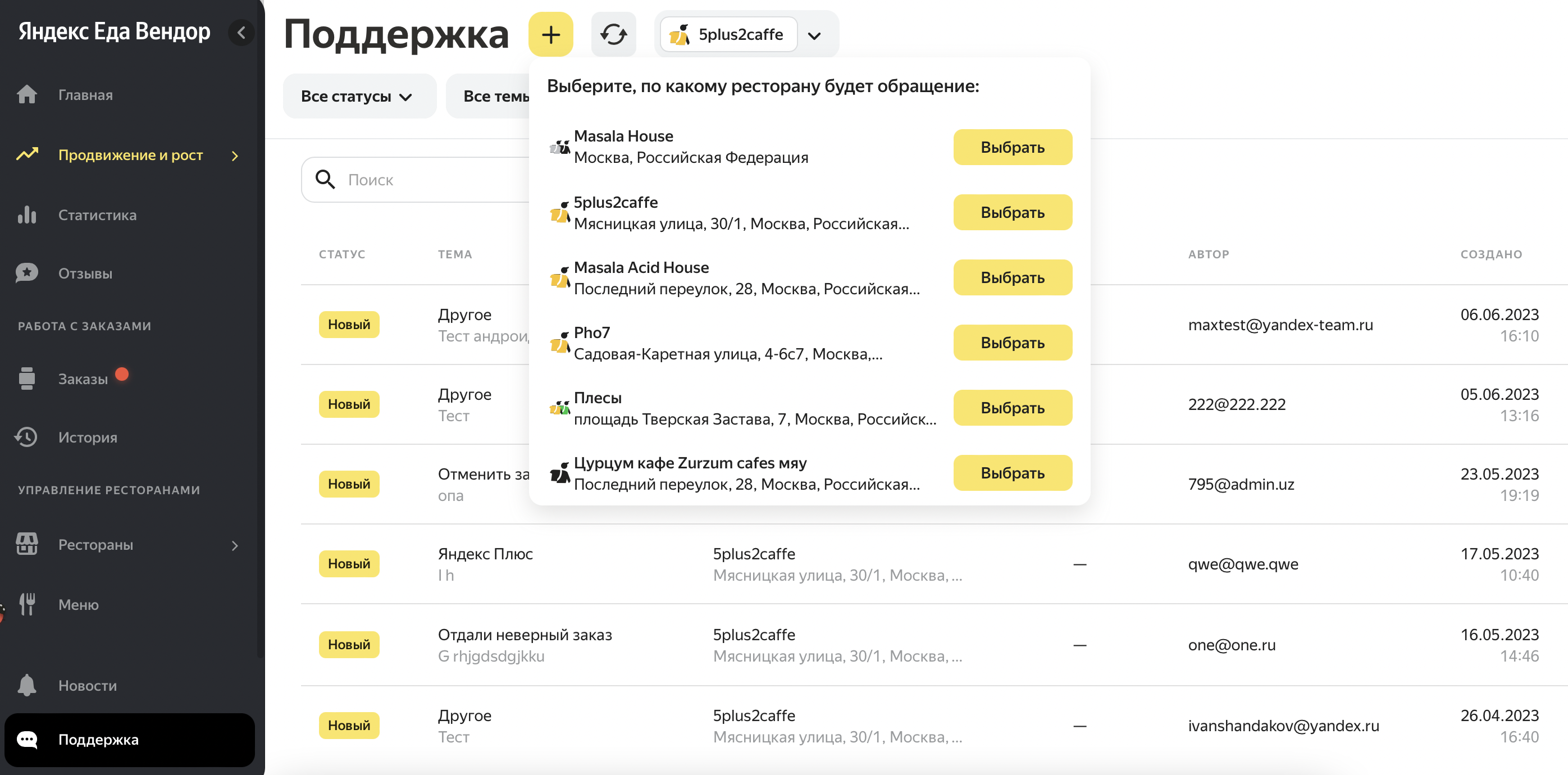The image size is (1568, 775).
Task: Select Masala House restaurant name
Action: pyautogui.click(x=623, y=136)
